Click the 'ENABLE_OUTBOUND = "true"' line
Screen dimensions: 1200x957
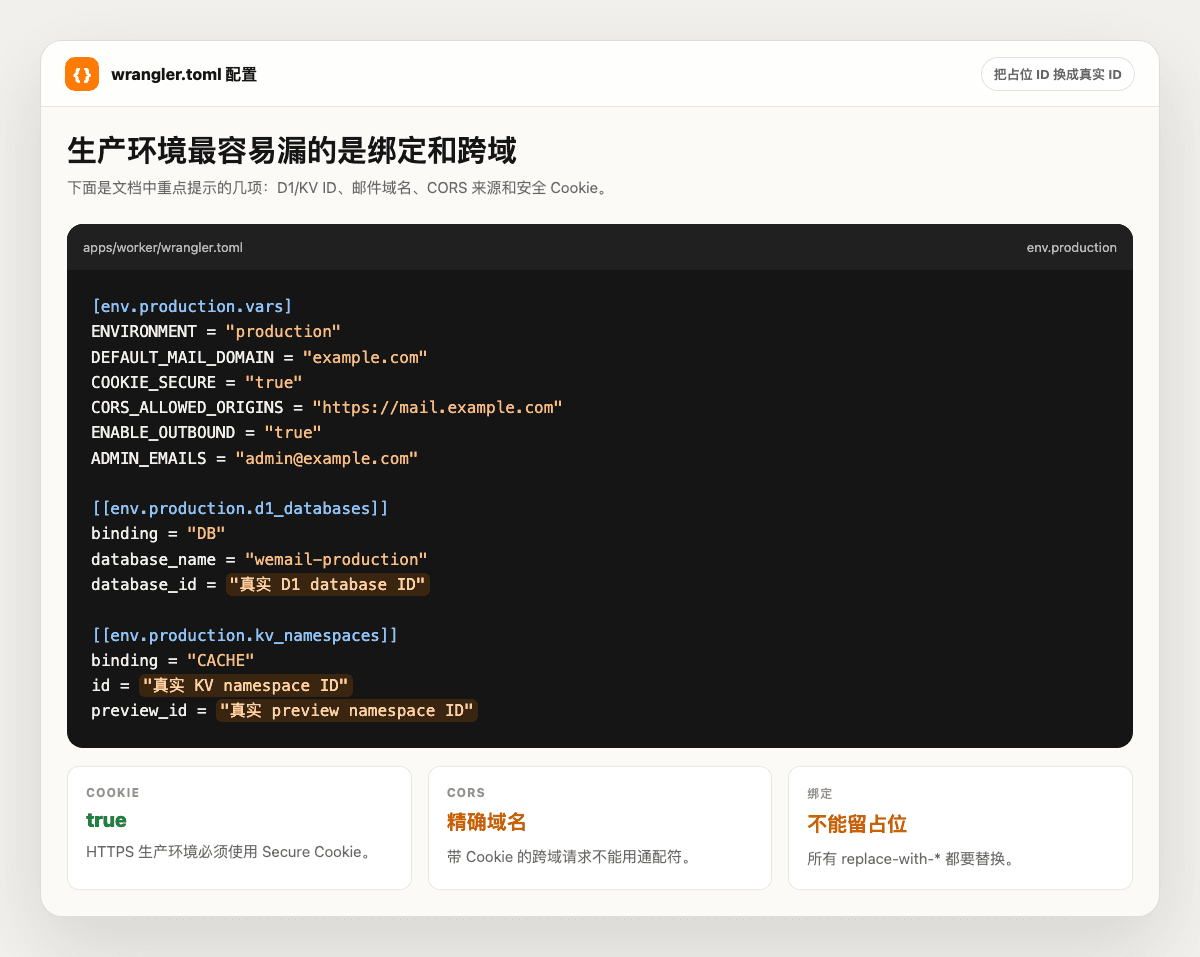pos(206,432)
